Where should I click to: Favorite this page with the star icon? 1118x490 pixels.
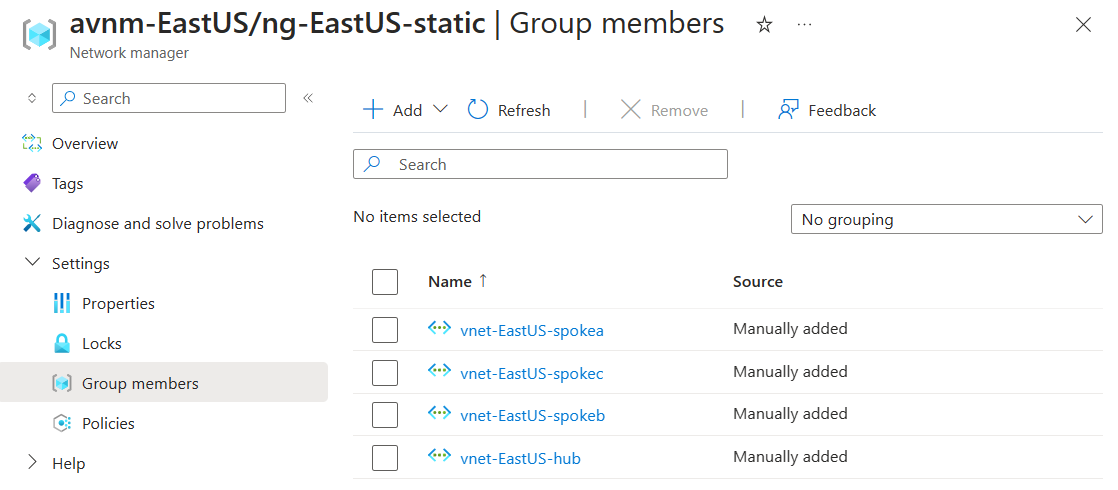click(x=764, y=25)
